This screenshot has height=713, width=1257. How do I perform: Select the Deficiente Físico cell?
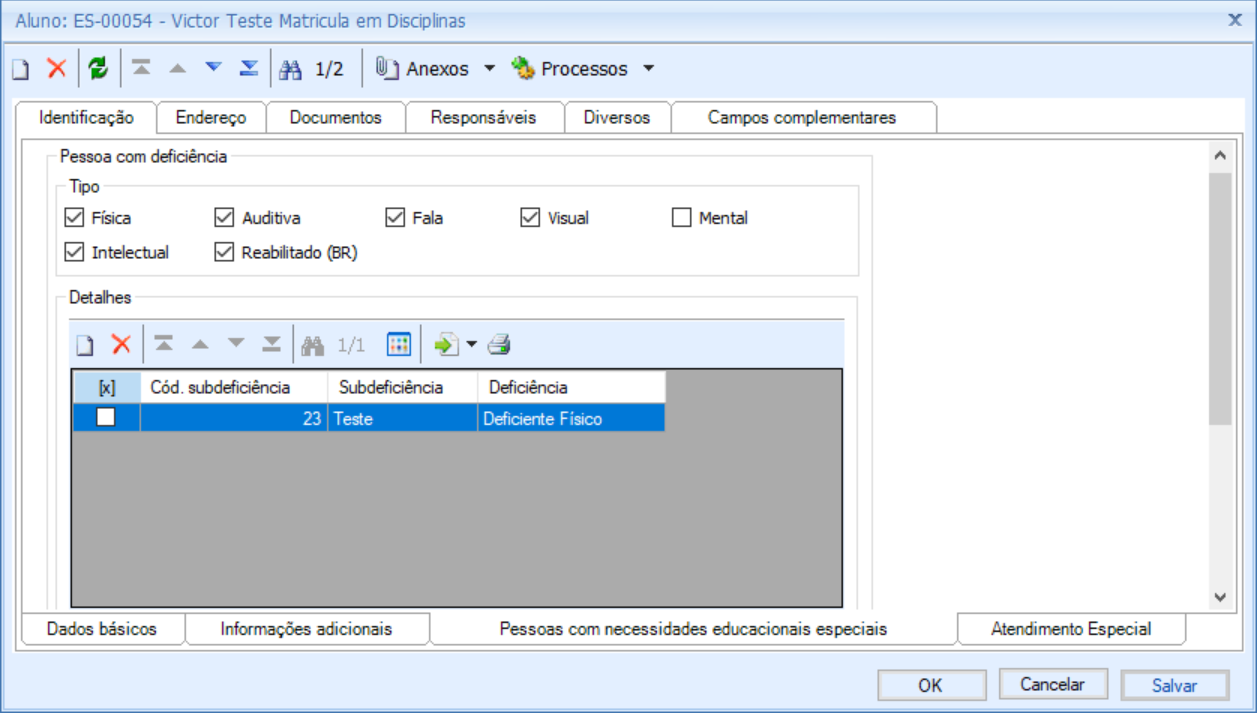(x=571, y=419)
